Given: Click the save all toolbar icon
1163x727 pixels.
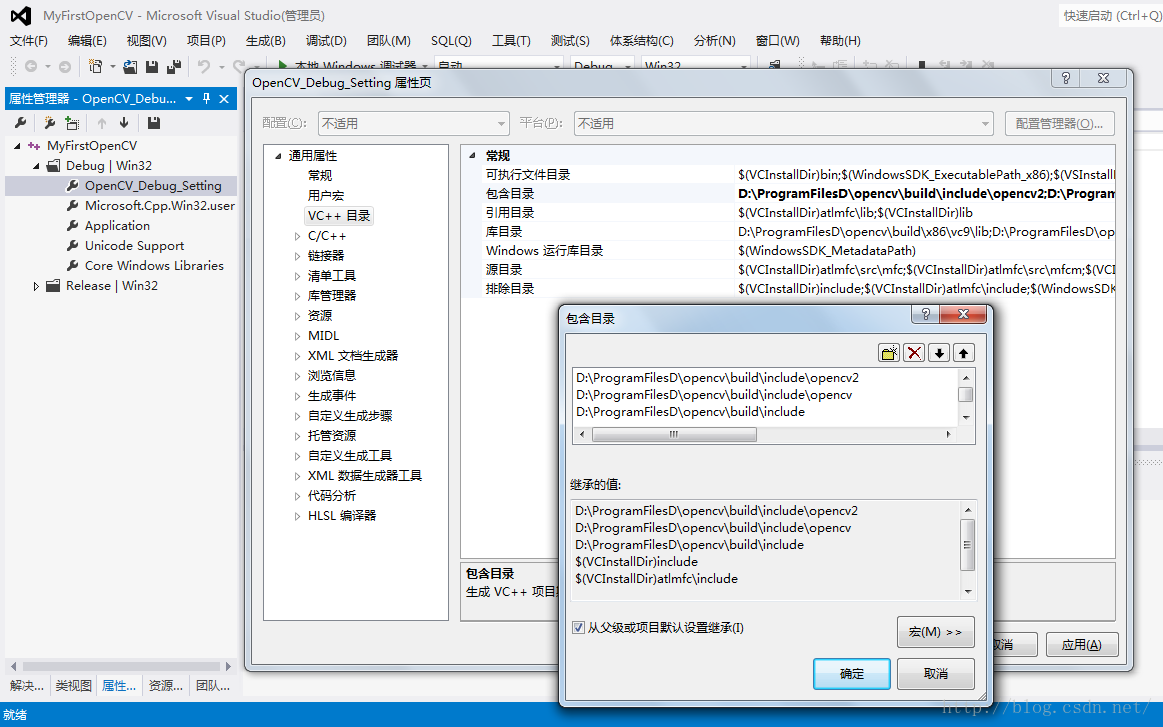Looking at the screenshot, I should 174,66.
